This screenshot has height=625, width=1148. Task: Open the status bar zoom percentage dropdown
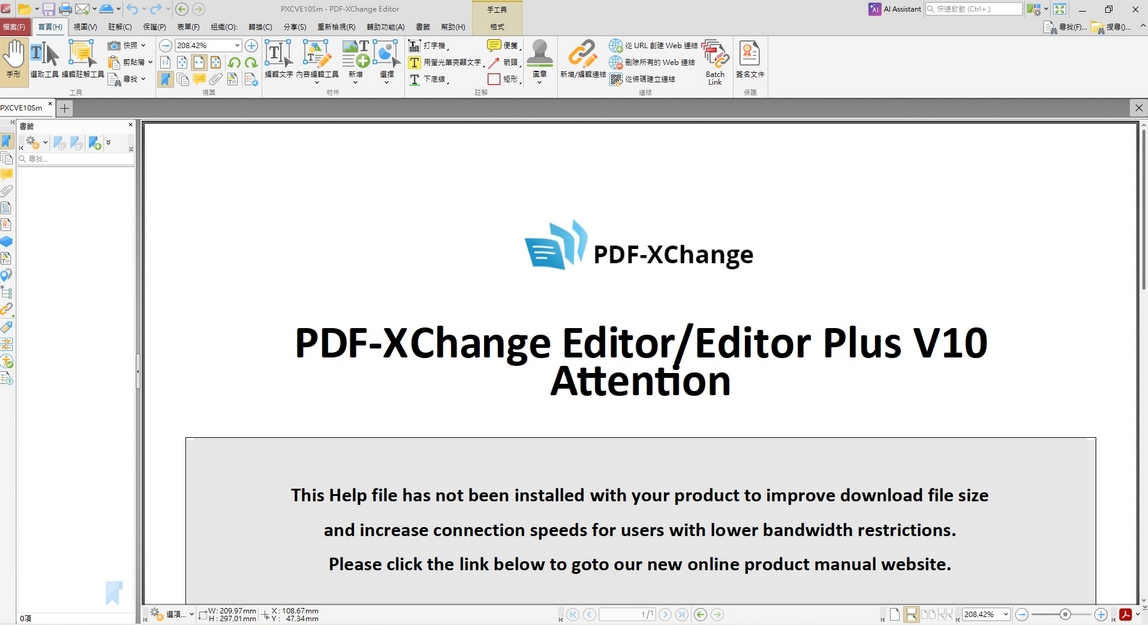click(1006, 614)
